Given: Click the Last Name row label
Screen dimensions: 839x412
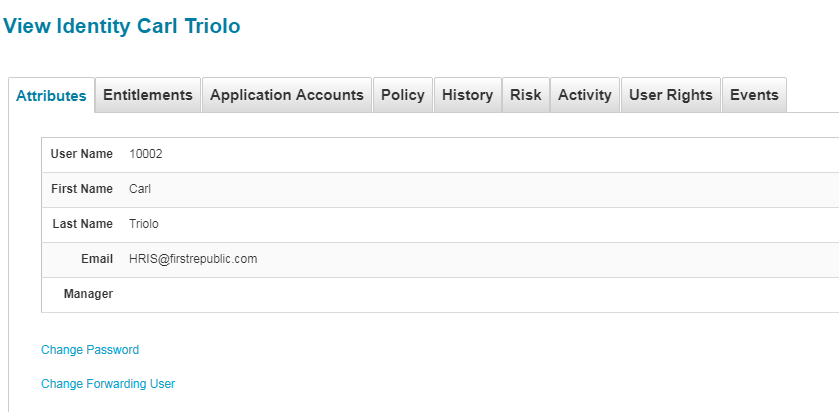Looking at the screenshot, I should click(x=82, y=224).
